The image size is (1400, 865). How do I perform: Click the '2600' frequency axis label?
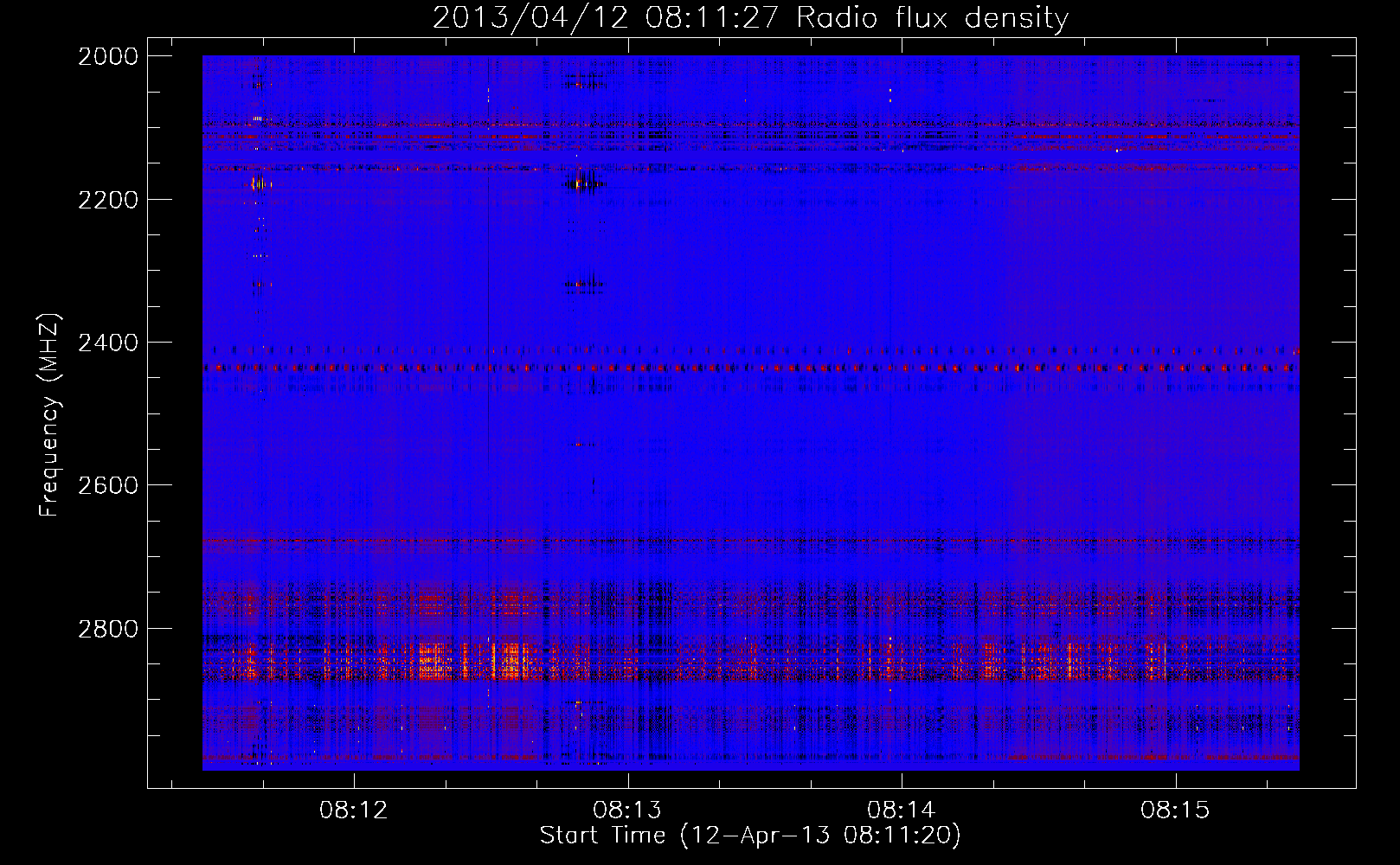108,485
